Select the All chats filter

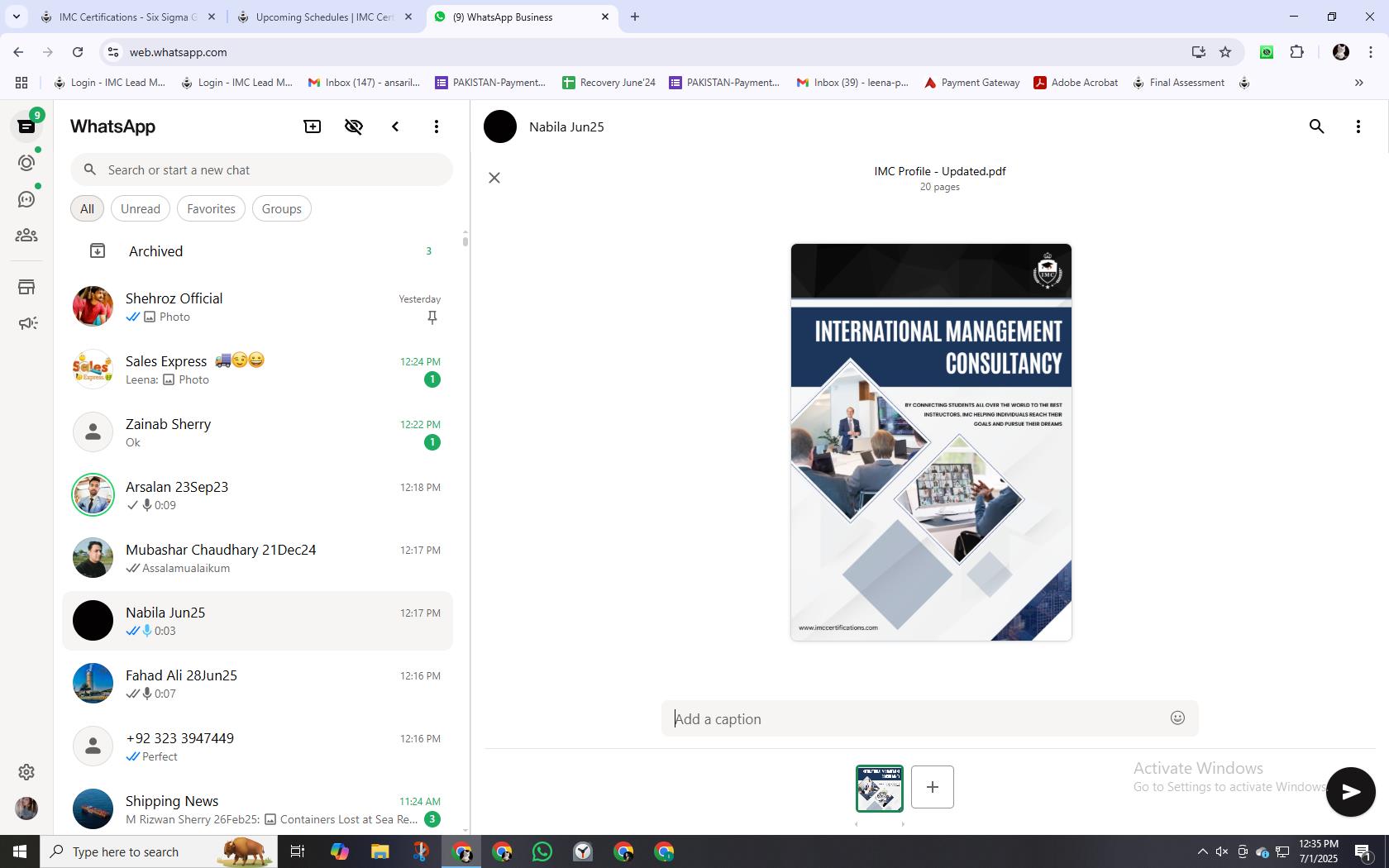(87, 208)
